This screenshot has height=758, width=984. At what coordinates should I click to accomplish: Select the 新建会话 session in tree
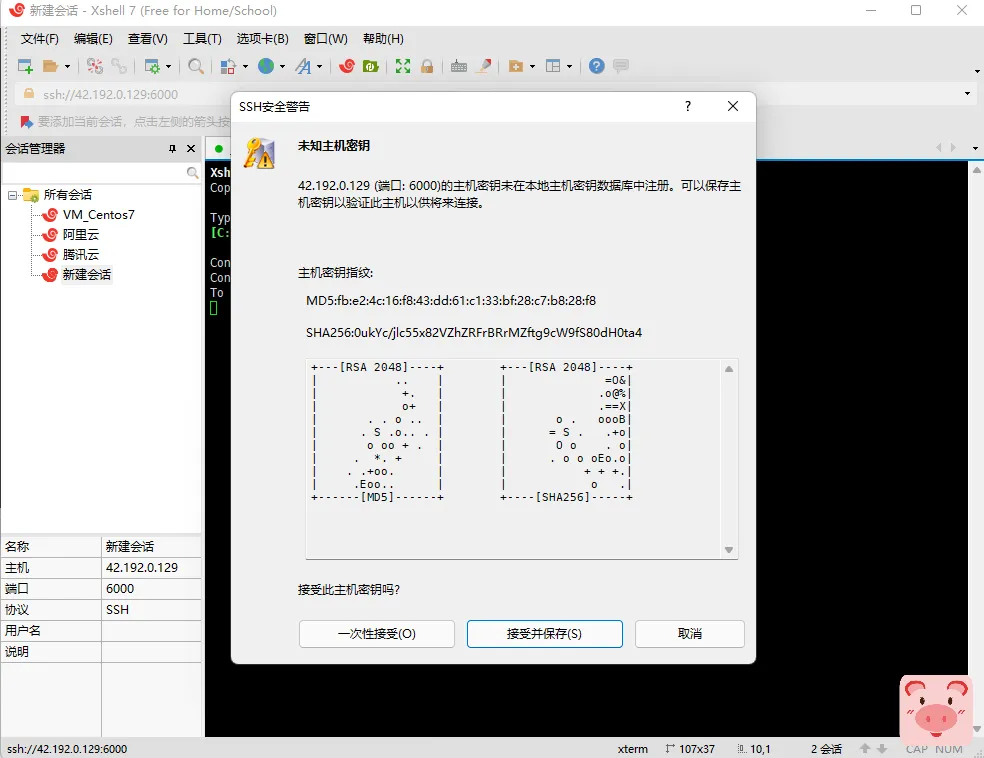coord(87,275)
